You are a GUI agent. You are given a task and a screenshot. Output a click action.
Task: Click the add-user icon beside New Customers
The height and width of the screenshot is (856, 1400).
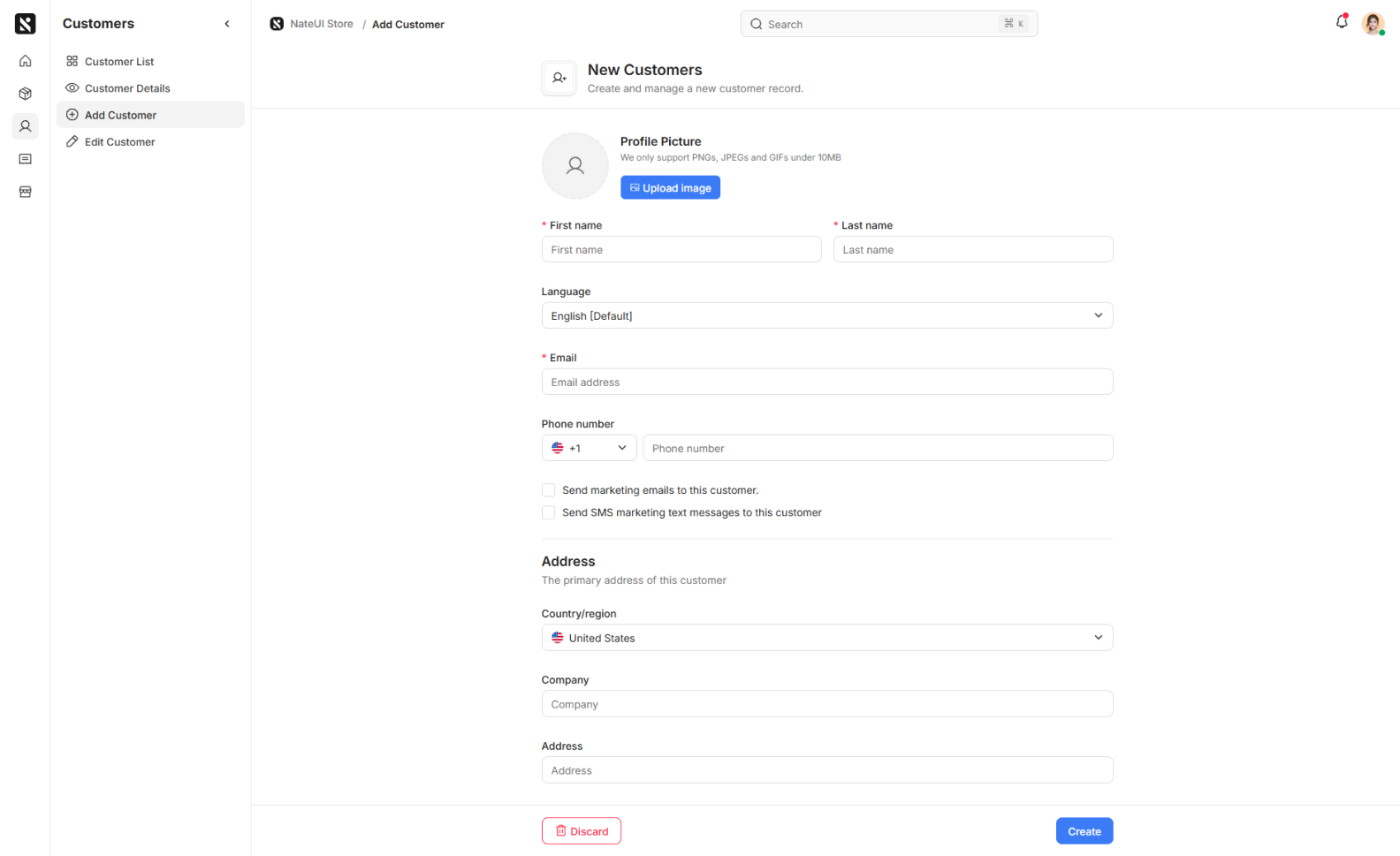(x=559, y=79)
